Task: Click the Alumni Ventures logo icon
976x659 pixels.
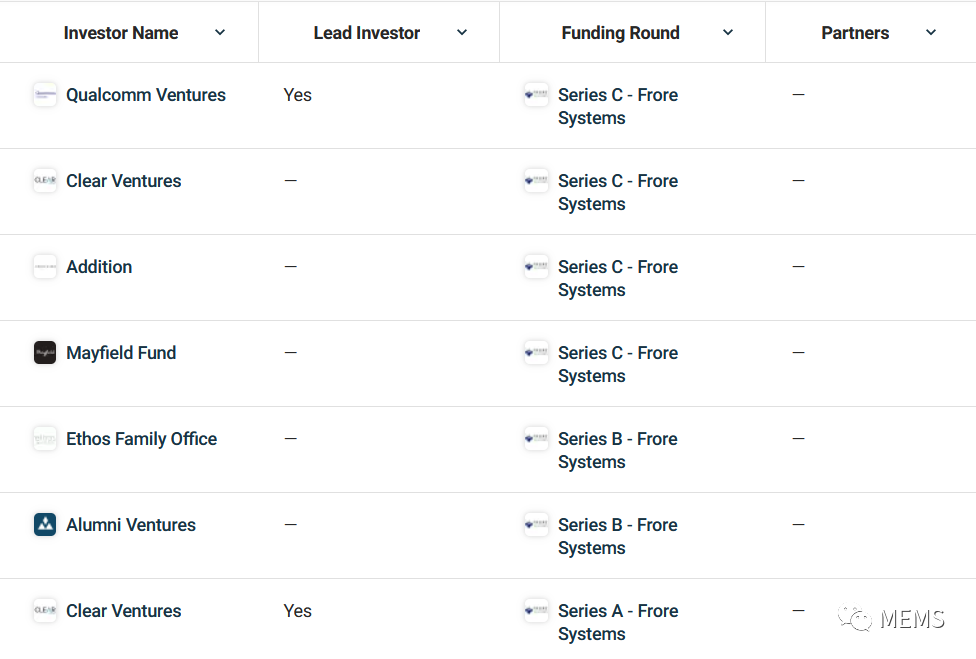Action: [x=45, y=525]
